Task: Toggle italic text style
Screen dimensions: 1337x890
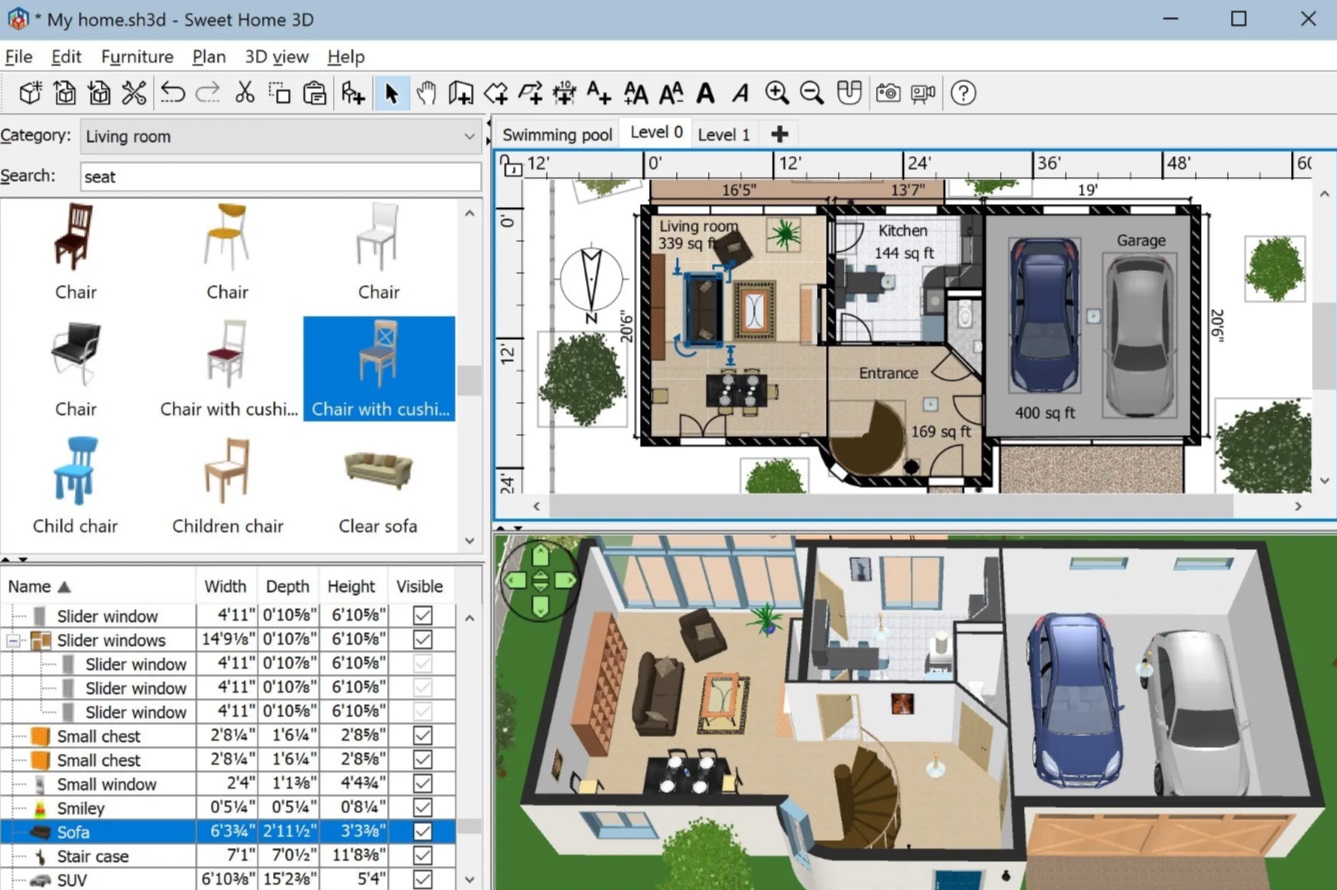Action: (x=740, y=93)
